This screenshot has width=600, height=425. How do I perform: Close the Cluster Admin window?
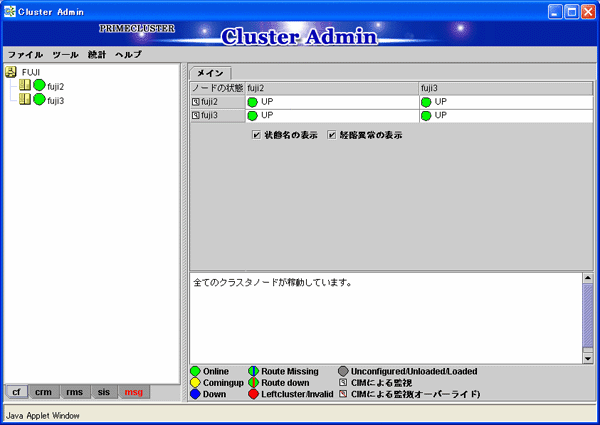click(588, 12)
